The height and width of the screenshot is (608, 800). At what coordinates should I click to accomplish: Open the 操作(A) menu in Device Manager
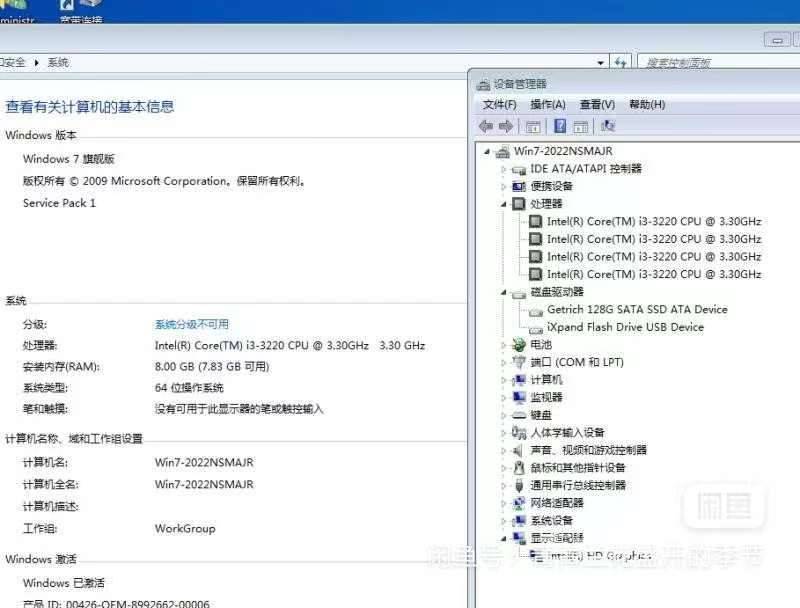pyautogui.click(x=548, y=105)
